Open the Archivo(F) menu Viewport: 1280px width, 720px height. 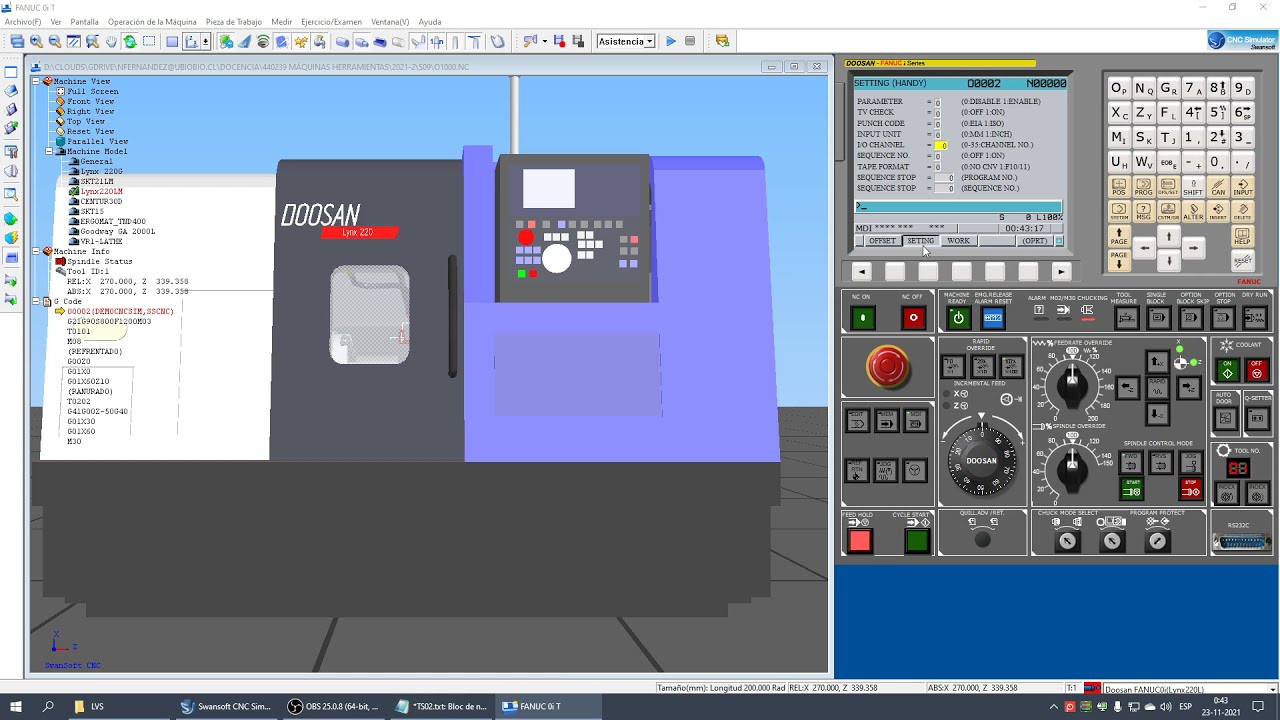(x=23, y=21)
